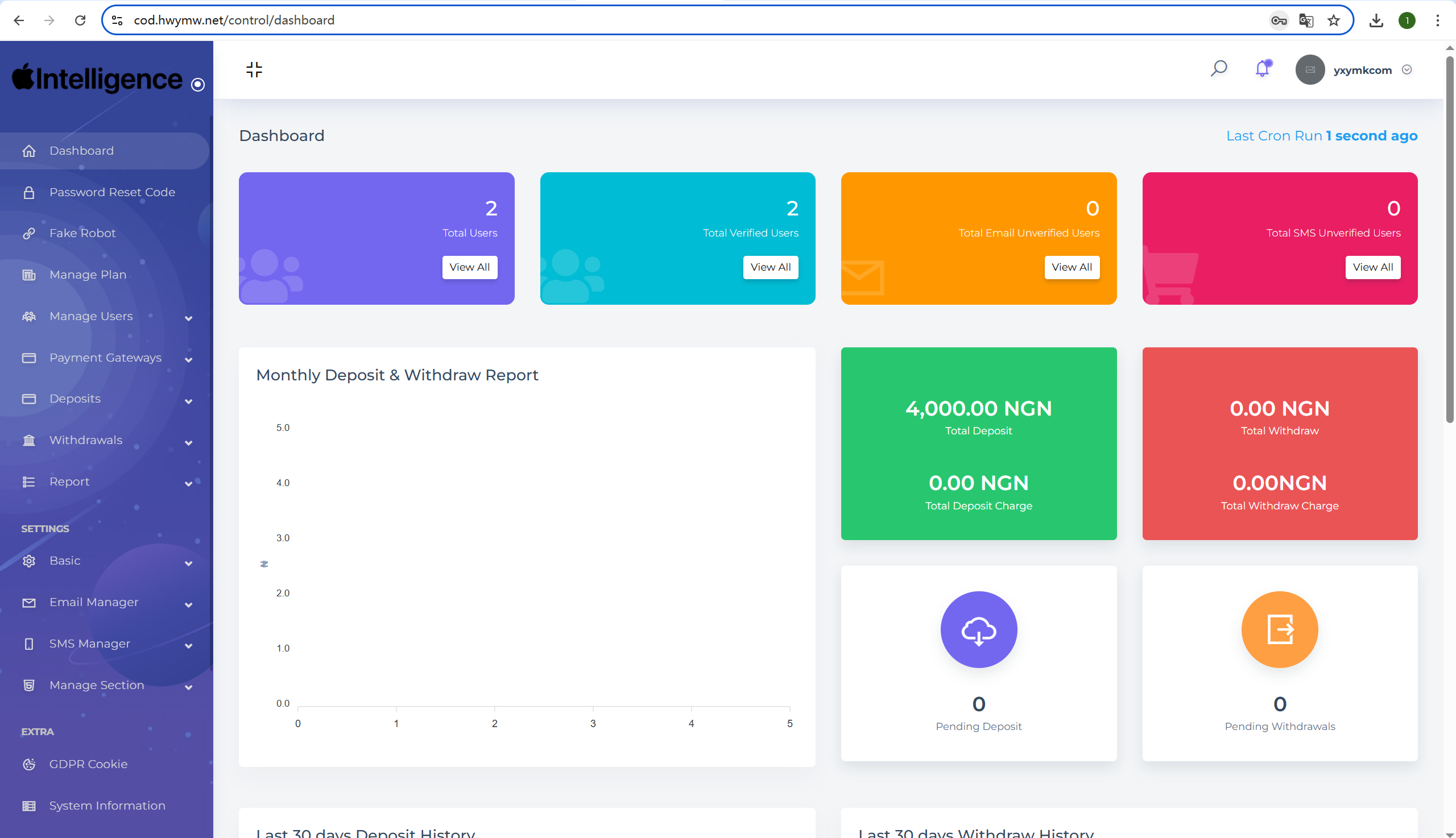Viewport: 1456px width, 838px height.
Task: Click the search magnifier icon in header
Action: 1218,69
